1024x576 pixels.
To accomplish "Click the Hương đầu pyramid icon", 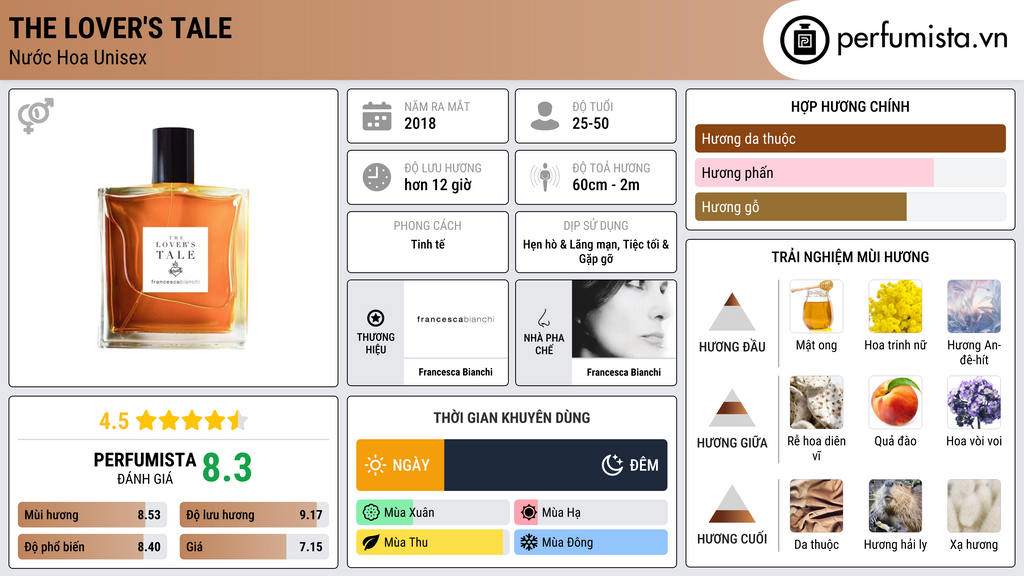I will click(732, 312).
